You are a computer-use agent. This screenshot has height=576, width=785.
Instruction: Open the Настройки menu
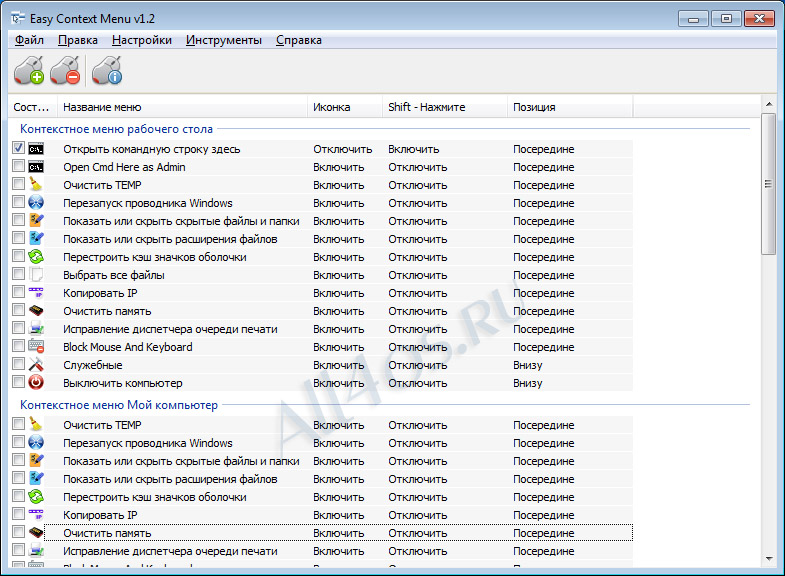coord(142,40)
